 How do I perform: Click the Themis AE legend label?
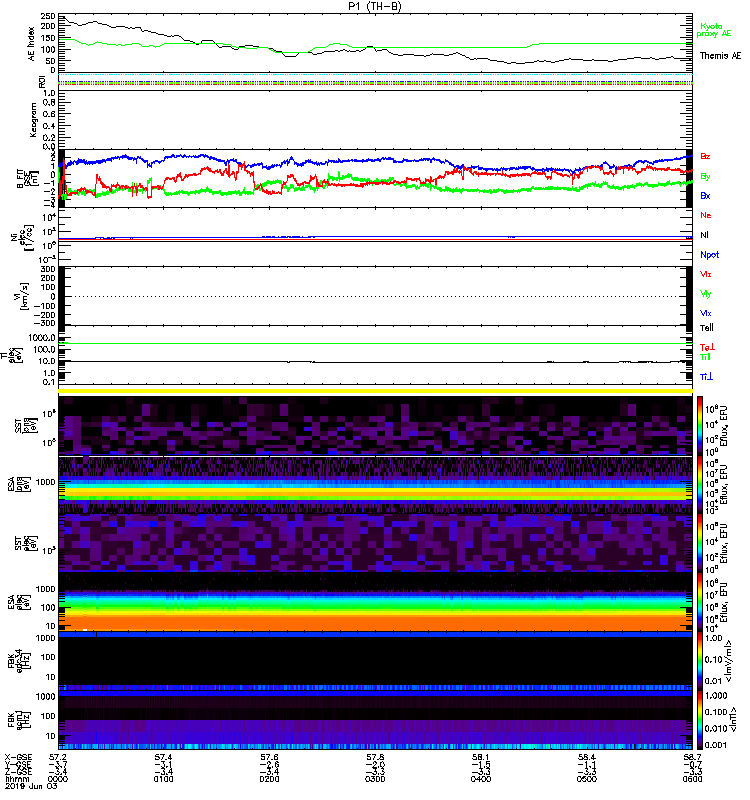point(720,56)
